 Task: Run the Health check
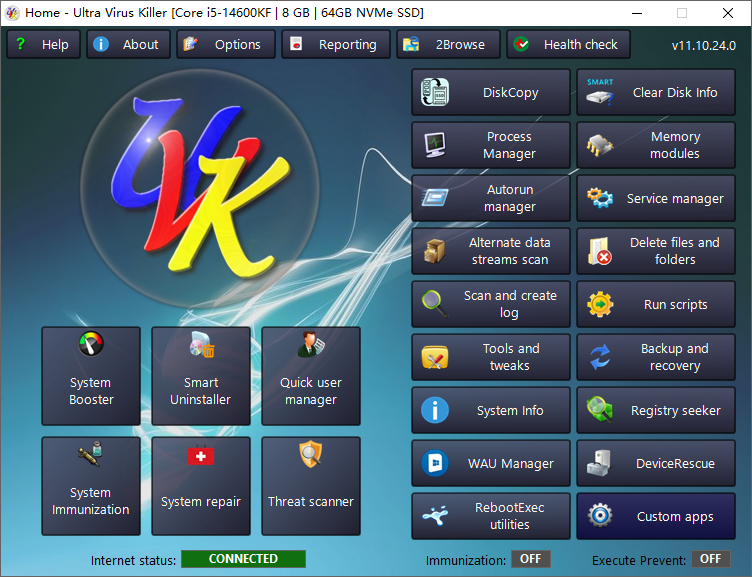pos(568,44)
